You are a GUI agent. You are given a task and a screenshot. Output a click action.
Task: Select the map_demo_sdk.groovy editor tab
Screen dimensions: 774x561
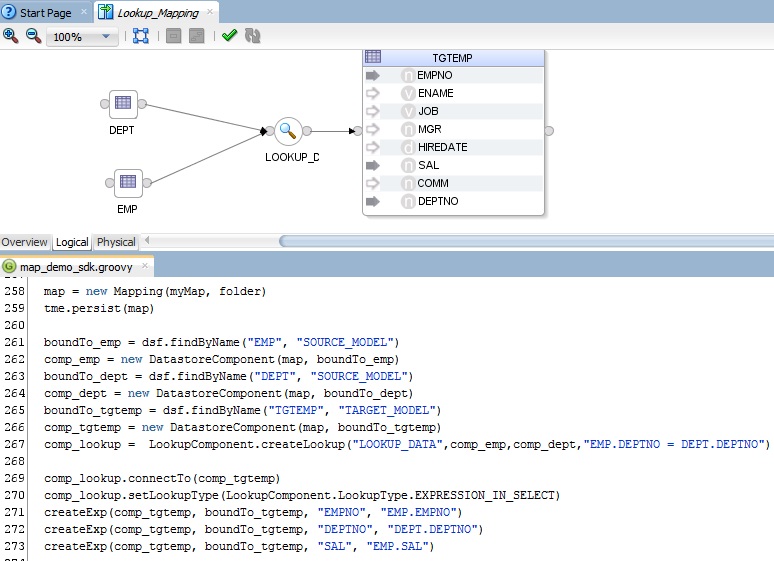click(x=77, y=267)
